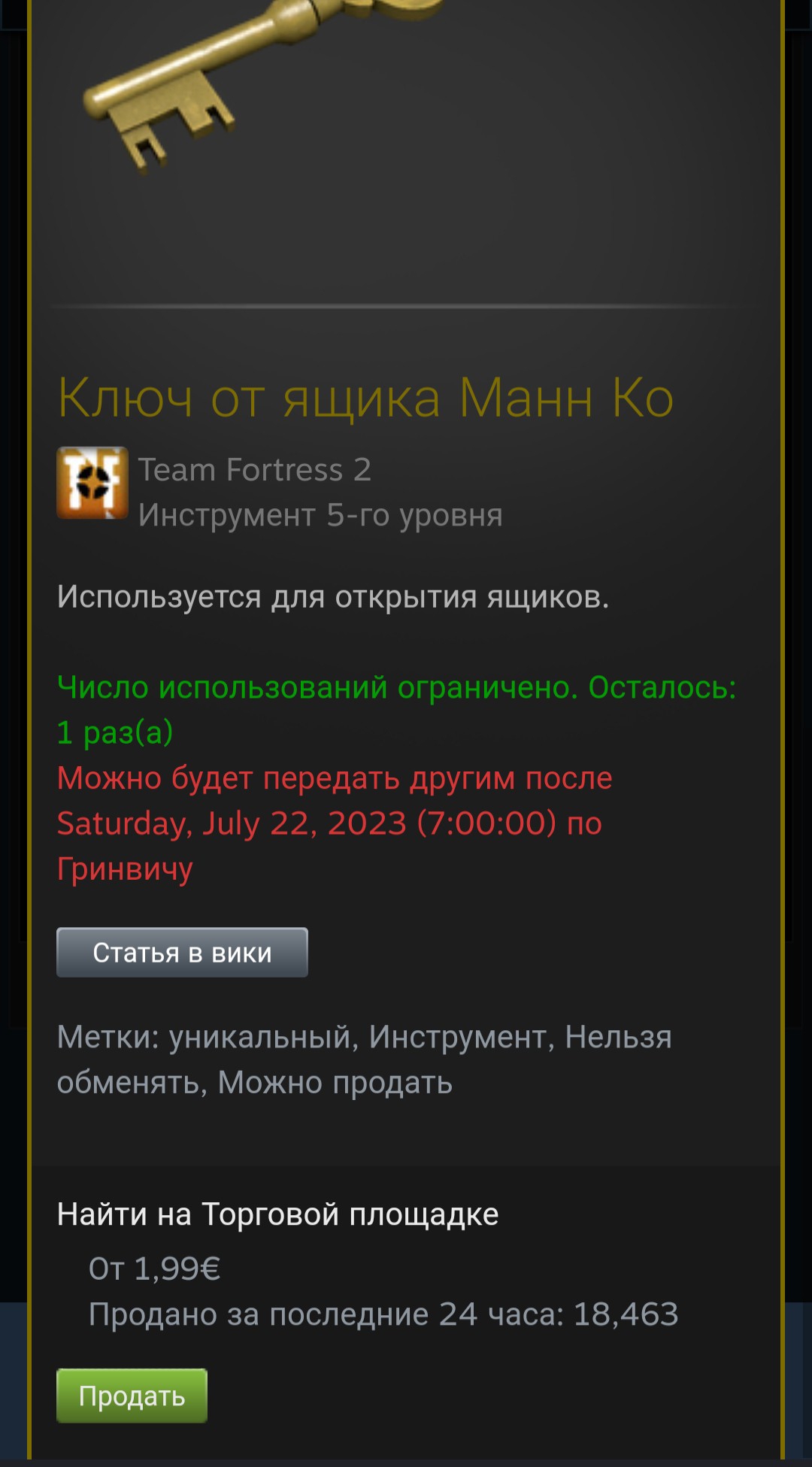Tap the Нельзя обменять tag
The width and height of the screenshot is (812, 1467).
(x=365, y=1060)
